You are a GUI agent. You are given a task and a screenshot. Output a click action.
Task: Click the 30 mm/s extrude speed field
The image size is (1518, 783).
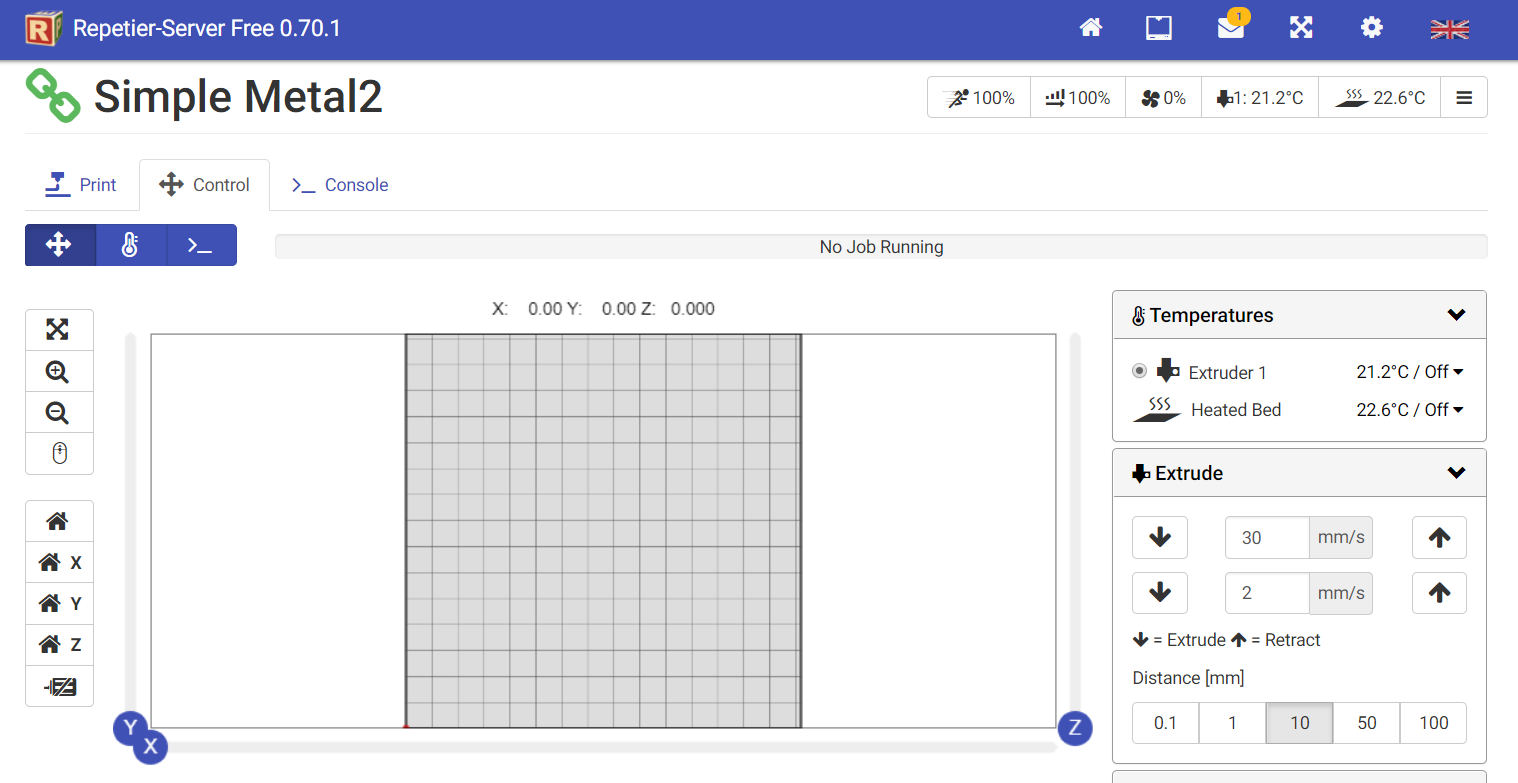(x=1267, y=538)
